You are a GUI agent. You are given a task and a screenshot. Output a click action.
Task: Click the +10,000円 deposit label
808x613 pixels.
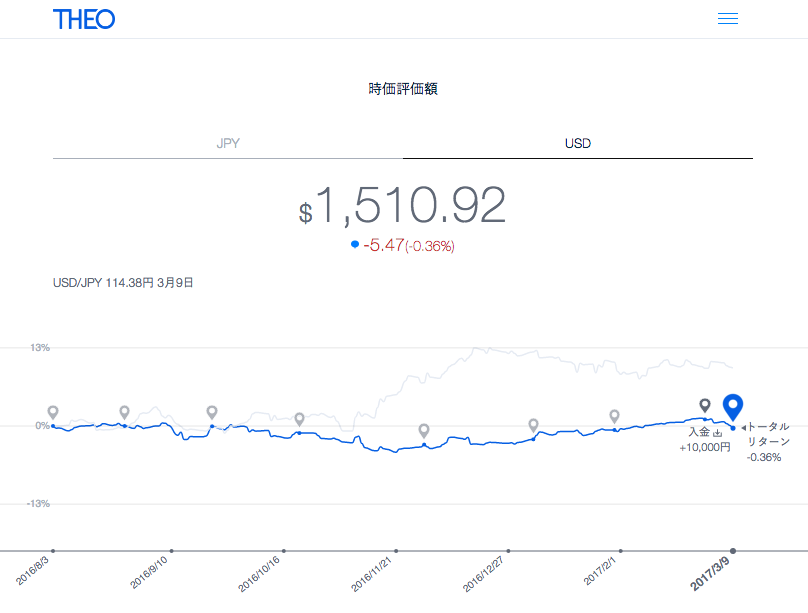(x=705, y=447)
